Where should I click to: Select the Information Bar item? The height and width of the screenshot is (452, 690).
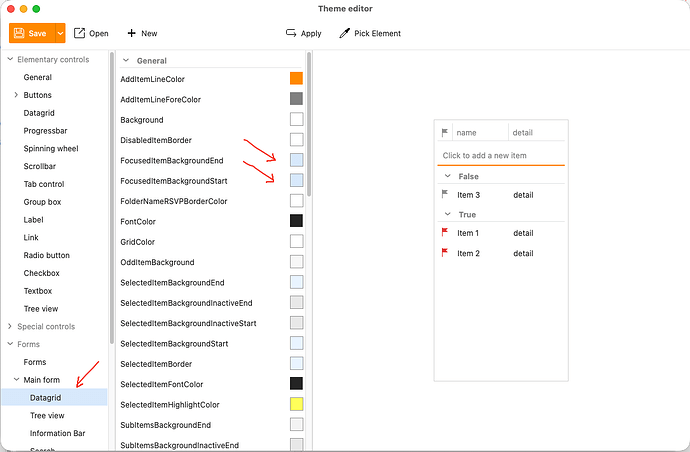(58, 433)
